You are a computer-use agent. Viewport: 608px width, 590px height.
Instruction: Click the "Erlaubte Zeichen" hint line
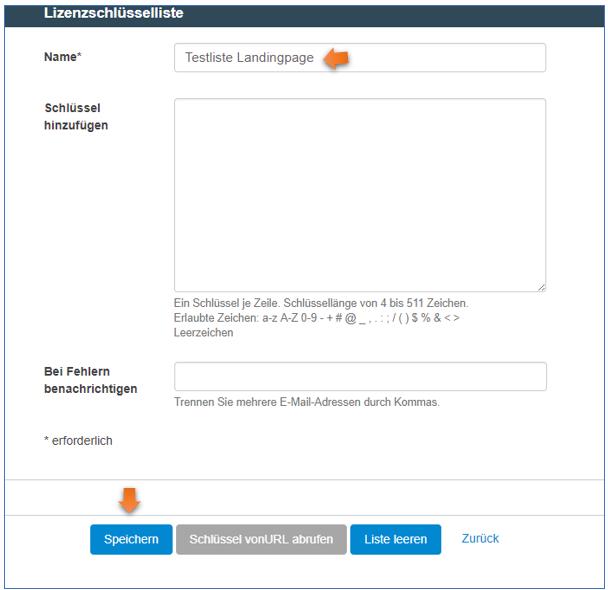pyautogui.click(x=316, y=318)
